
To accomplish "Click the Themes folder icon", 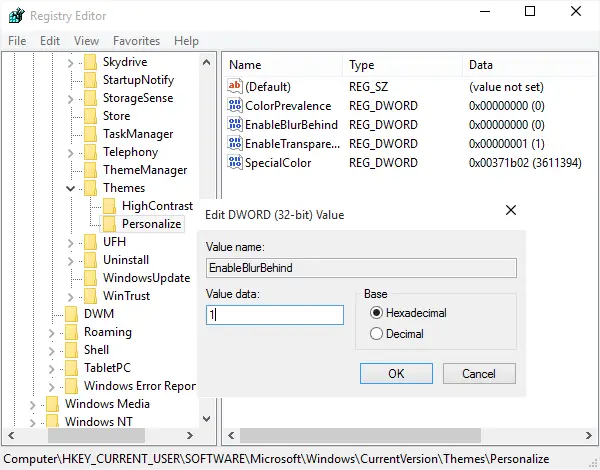I will pos(90,188).
